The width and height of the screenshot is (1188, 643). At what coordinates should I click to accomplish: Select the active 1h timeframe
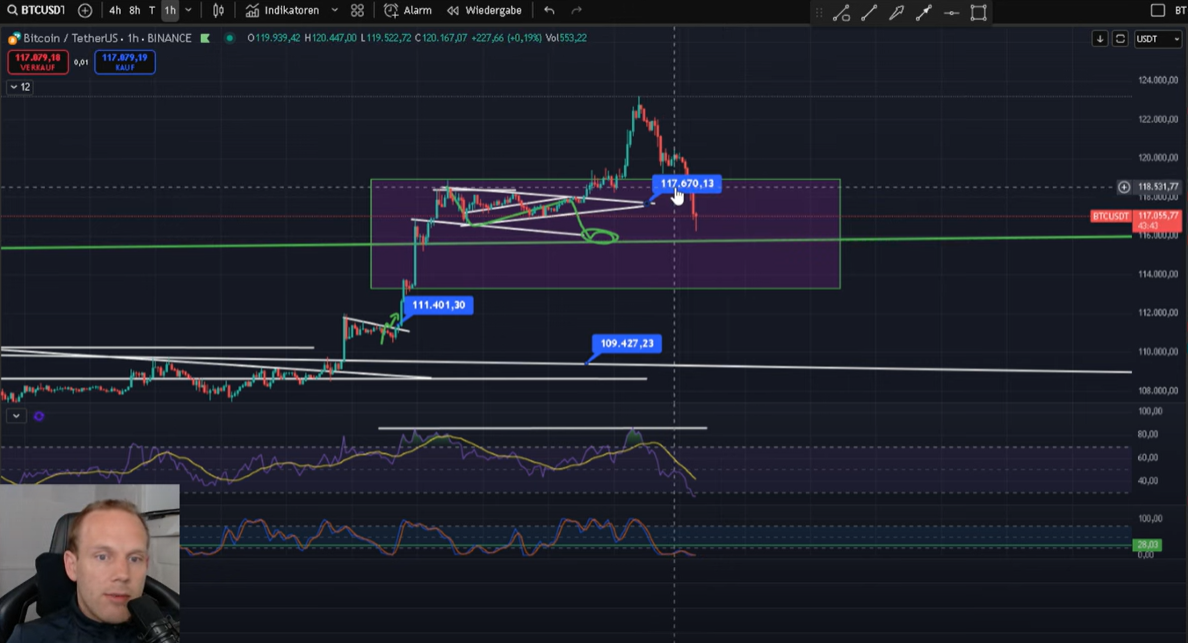click(x=170, y=11)
